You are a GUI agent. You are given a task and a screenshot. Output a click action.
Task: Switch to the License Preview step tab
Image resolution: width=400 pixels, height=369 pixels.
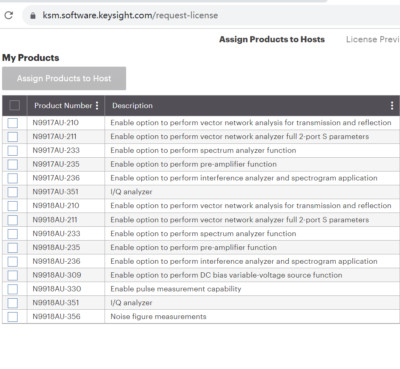click(373, 39)
